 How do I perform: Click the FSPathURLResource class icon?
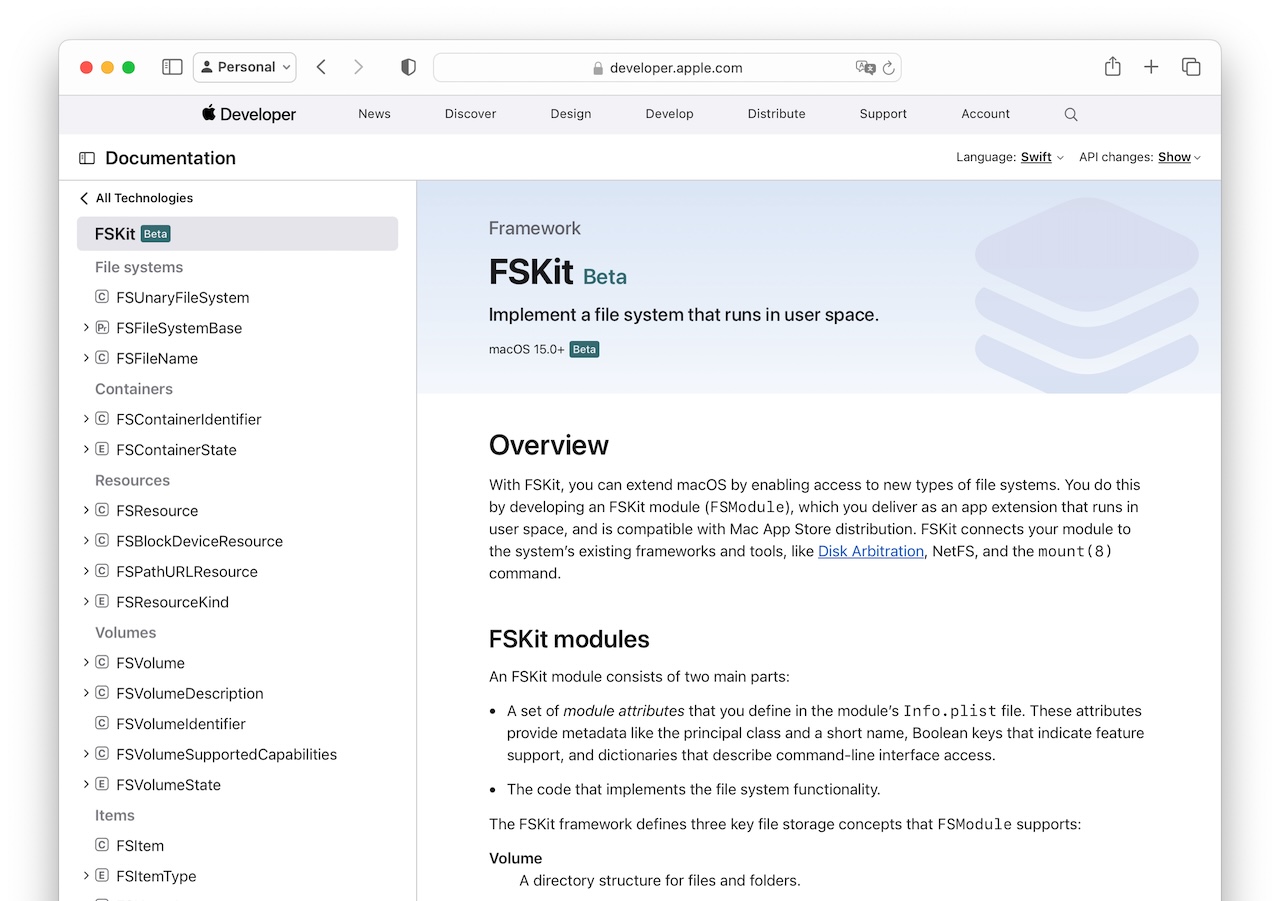point(102,572)
